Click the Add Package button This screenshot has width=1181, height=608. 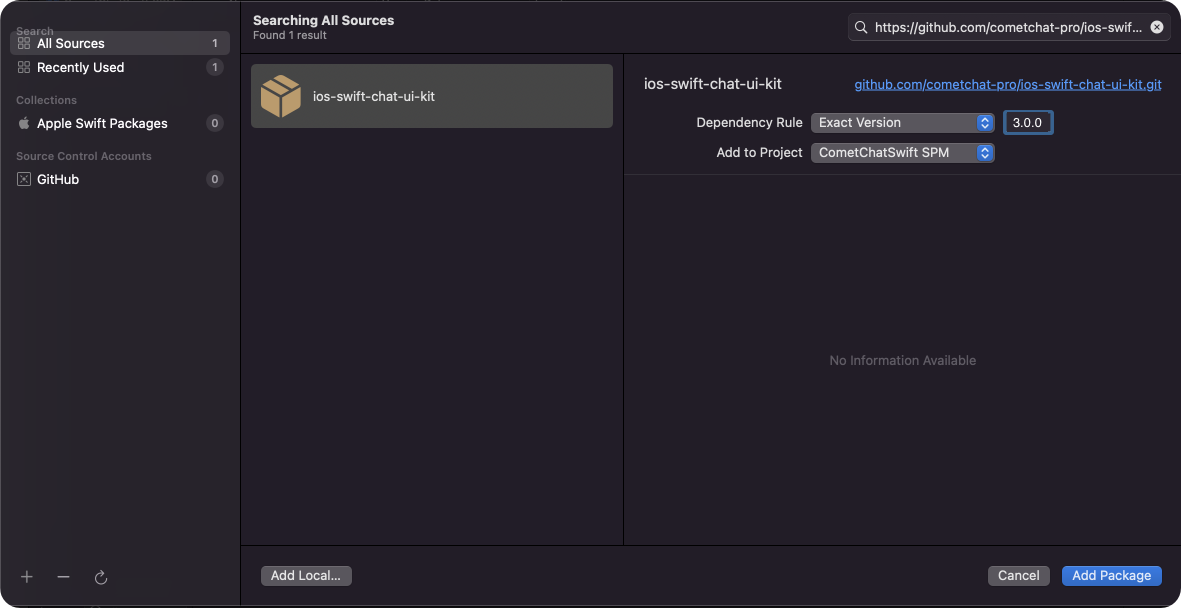click(x=1112, y=576)
